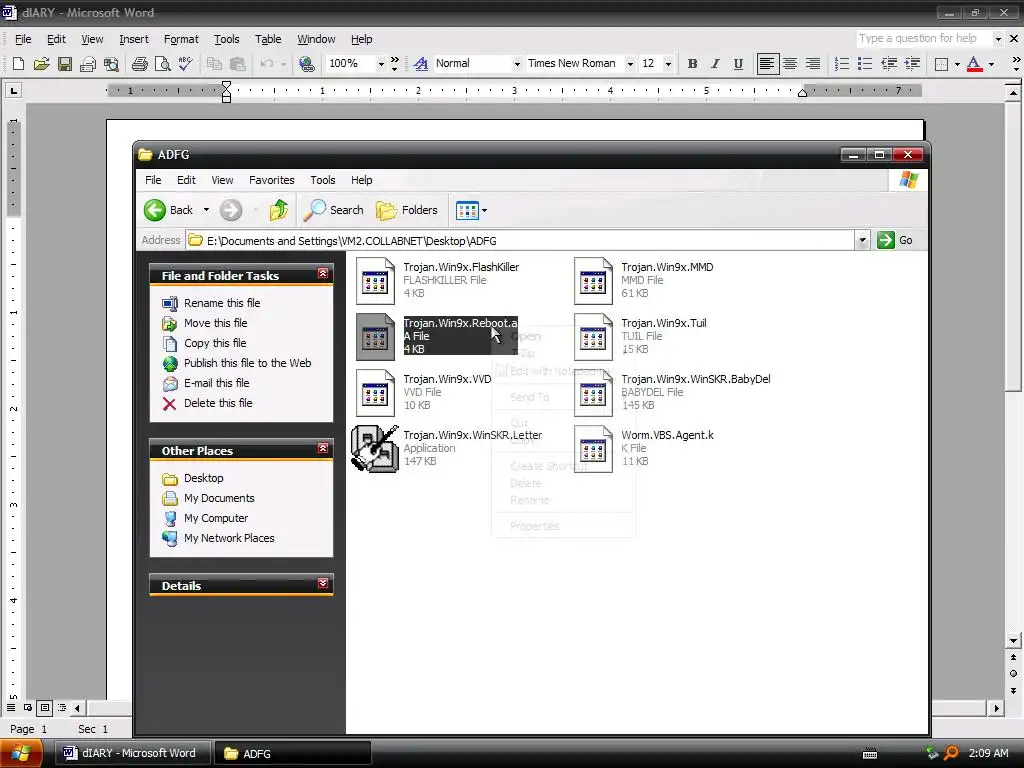
Task: Open the Word Format menu
Action: tap(181, 39)
